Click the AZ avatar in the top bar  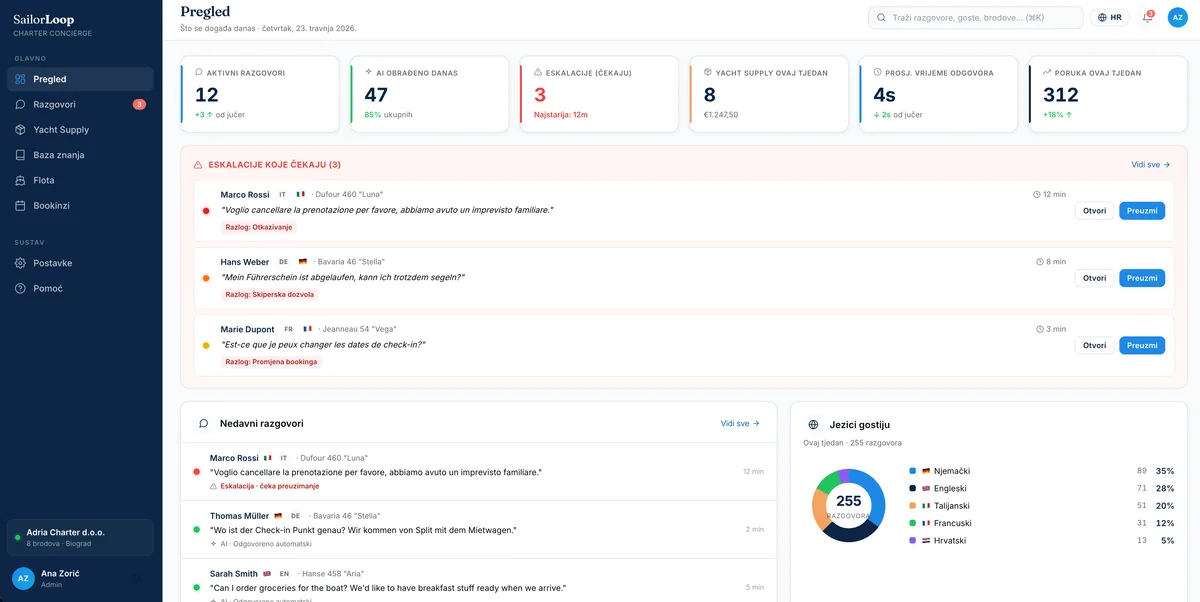coord(1179,18)
